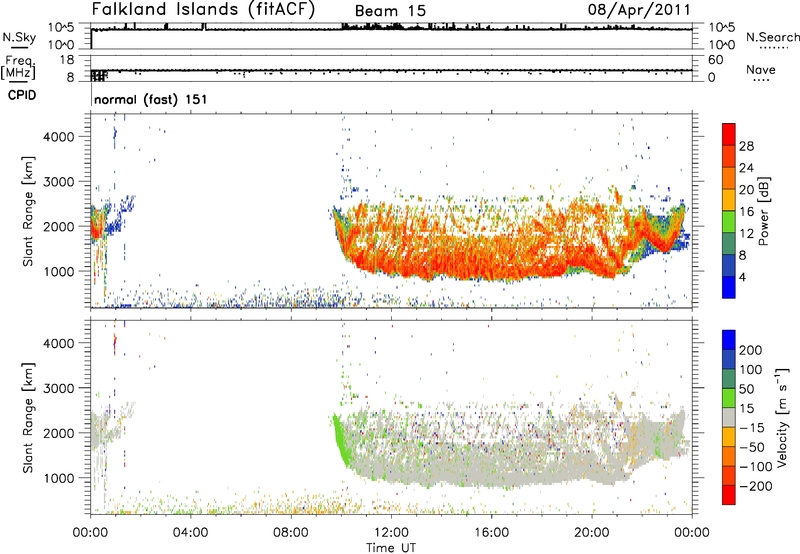Select the '20' power scale value
This screenshot has height=554, width=800.
point(746,190)
